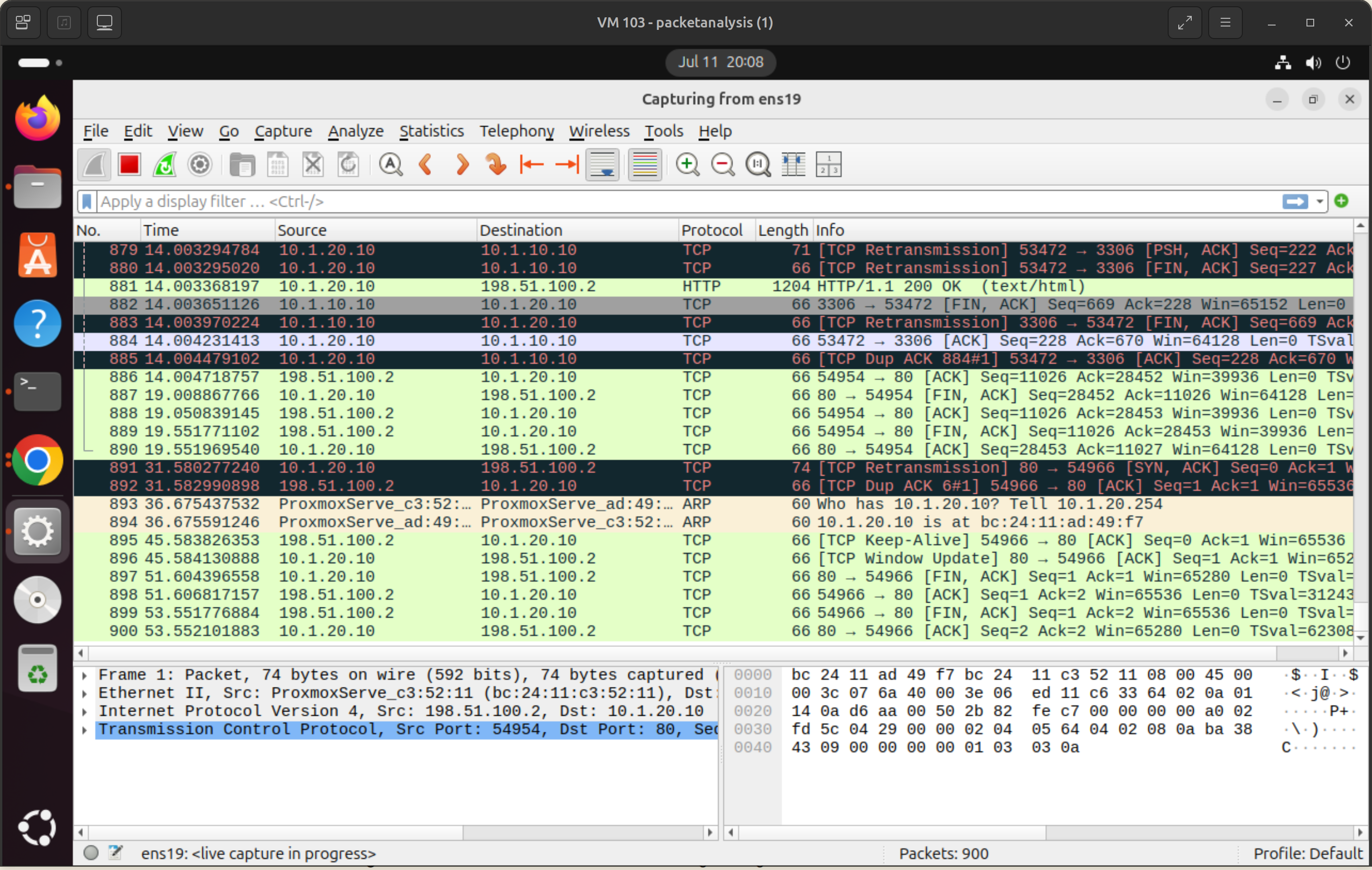Viewport: 1372px width, 870px height.
Task: Open Firefox from the Ubuntu dock
Action: (38, 118)
